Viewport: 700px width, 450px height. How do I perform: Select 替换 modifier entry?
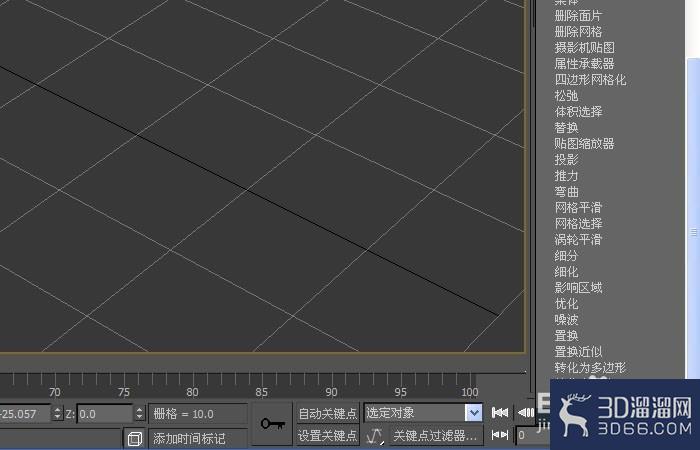pos(566,128)
